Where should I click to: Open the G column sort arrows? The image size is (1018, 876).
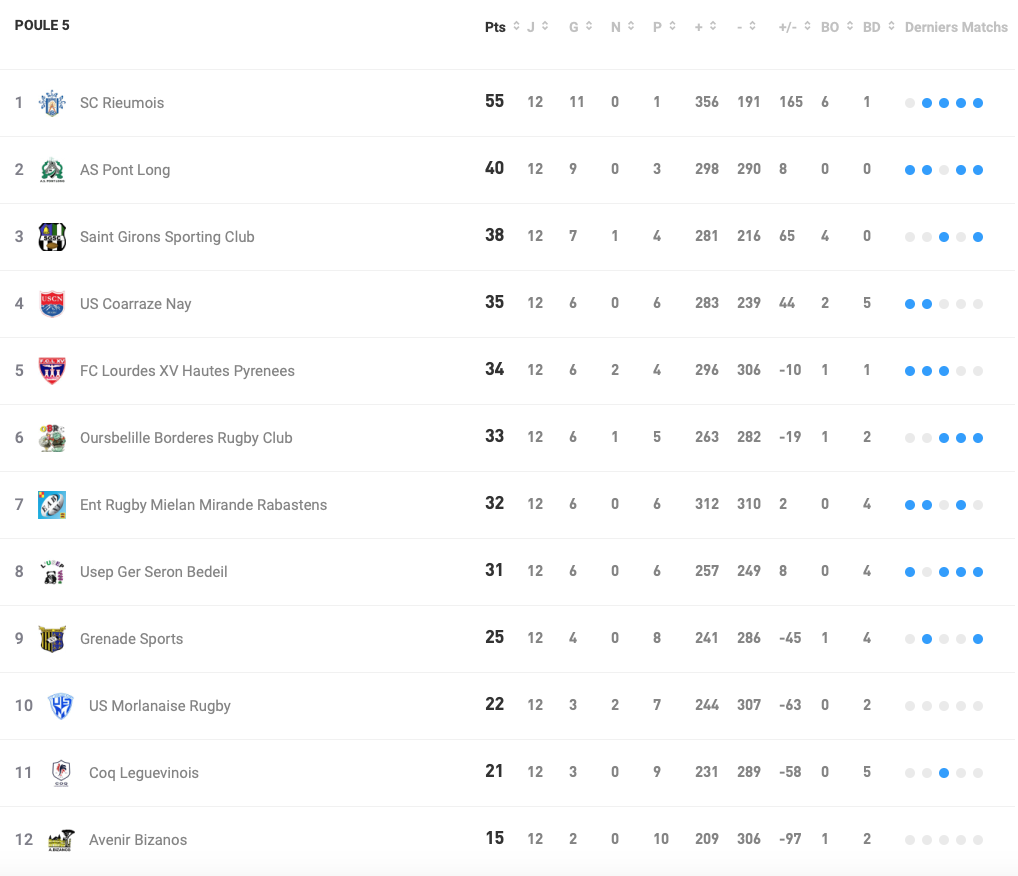(590, 27)
